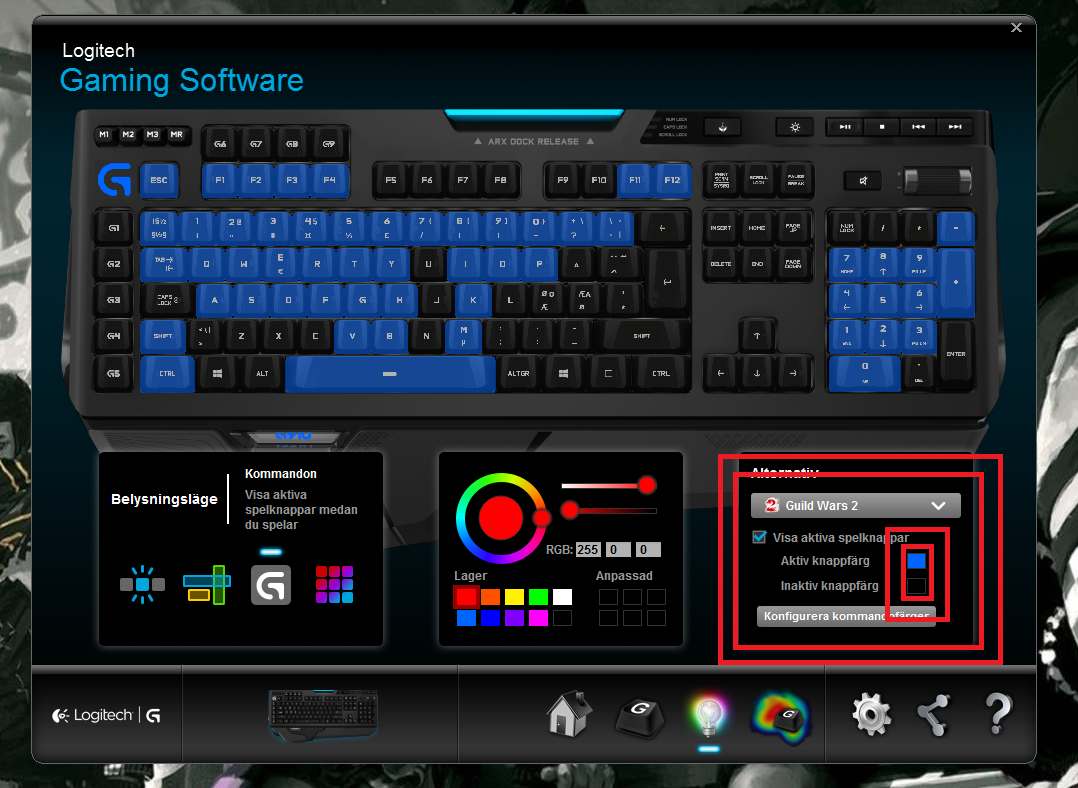Click the upper red brightness slider handle
The width and height of the screenshot is (1078, 788).
point(646,485)
